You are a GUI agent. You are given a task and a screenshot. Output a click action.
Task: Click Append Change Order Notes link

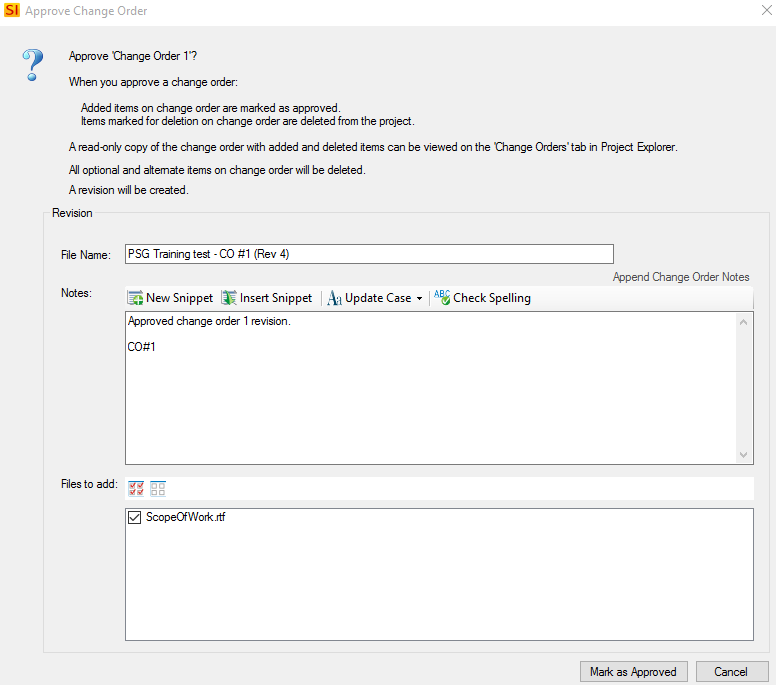[681, 277]
